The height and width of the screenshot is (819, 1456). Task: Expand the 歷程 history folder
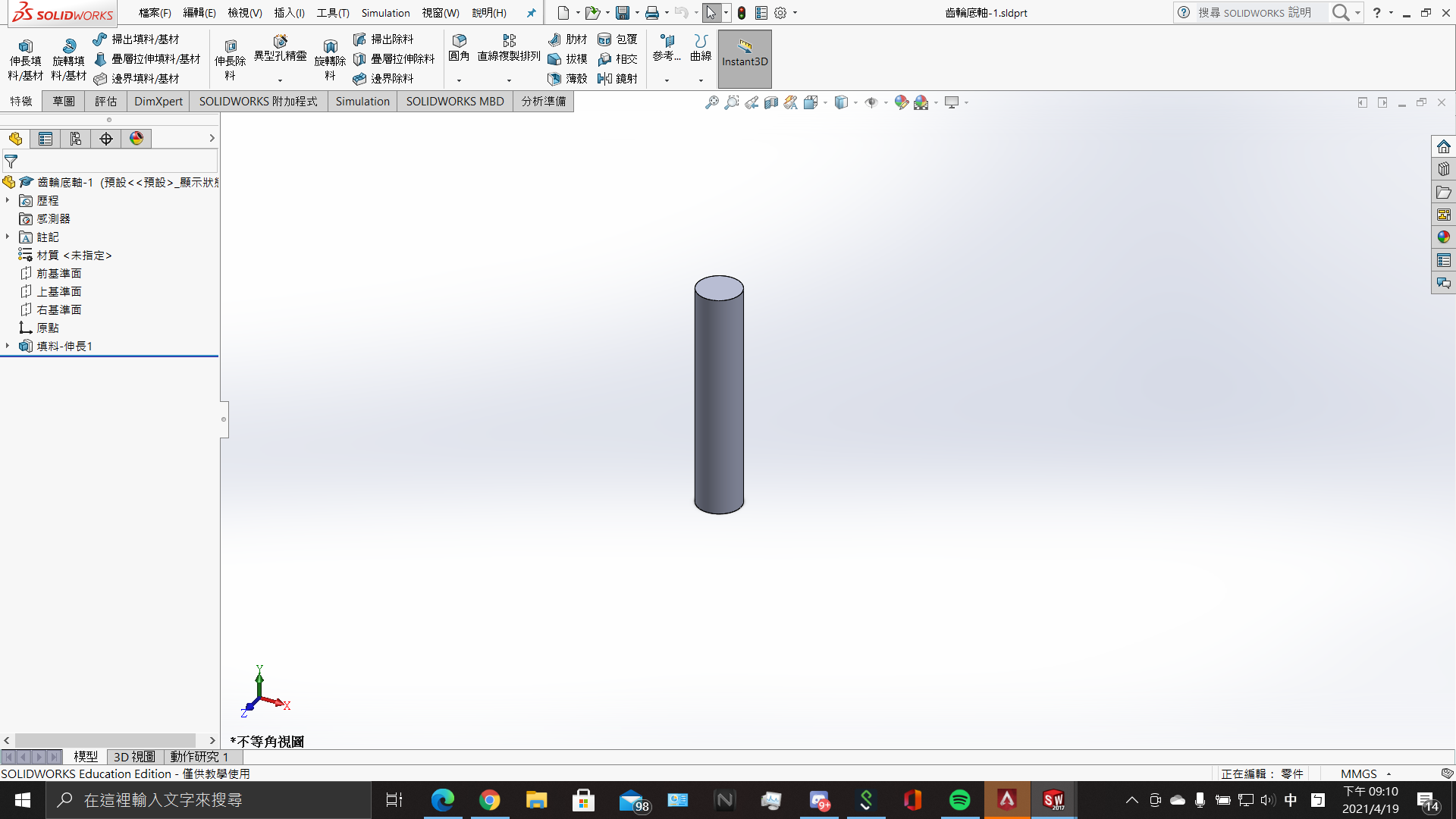click(x=8, y=200)
